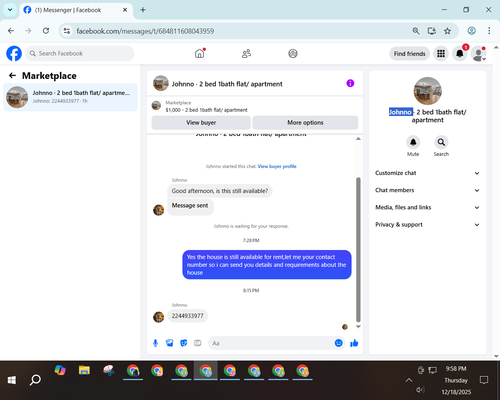Choose a GIF icon
This screenshot has height=400, width=500.
198,343
